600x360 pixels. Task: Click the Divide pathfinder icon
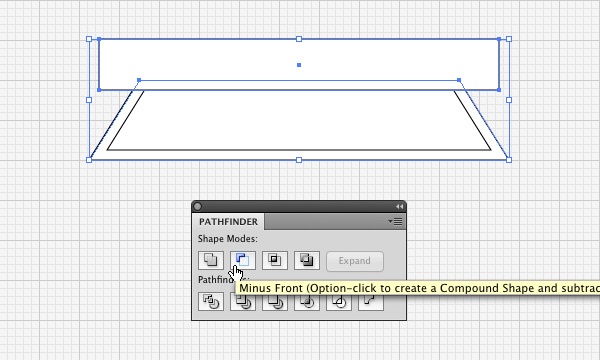click(x=211, y=301)
